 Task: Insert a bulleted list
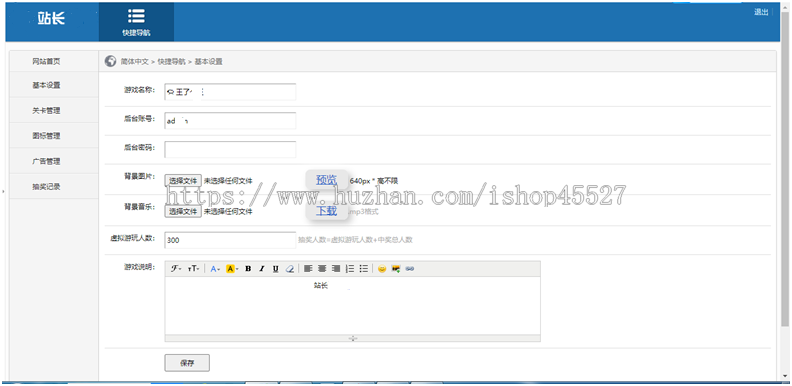point(364,269)
